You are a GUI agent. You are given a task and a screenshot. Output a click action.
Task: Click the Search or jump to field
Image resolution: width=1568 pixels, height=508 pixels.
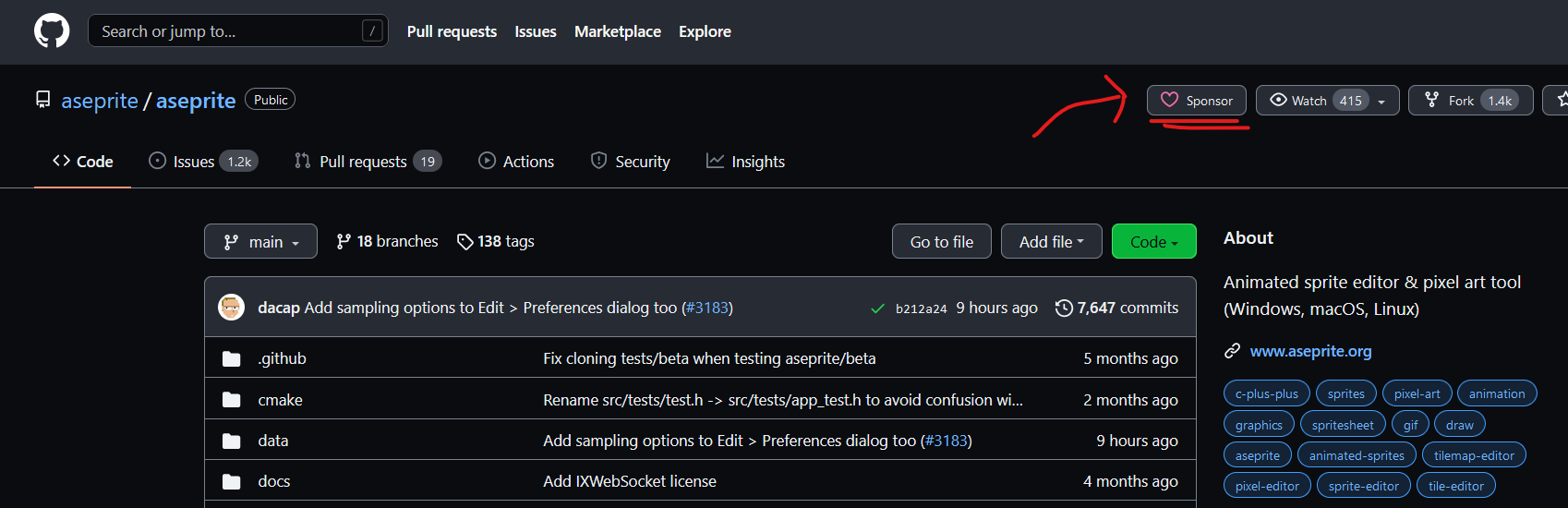coord(226,31)
